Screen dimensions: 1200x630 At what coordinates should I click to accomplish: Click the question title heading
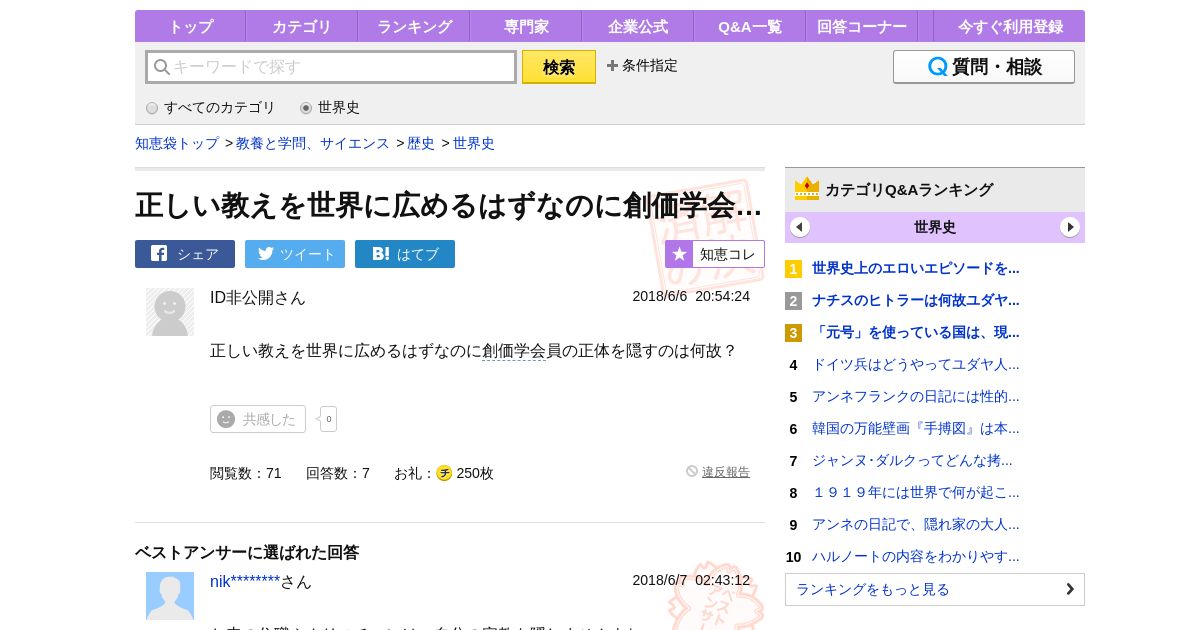click(x=449, y=205)
